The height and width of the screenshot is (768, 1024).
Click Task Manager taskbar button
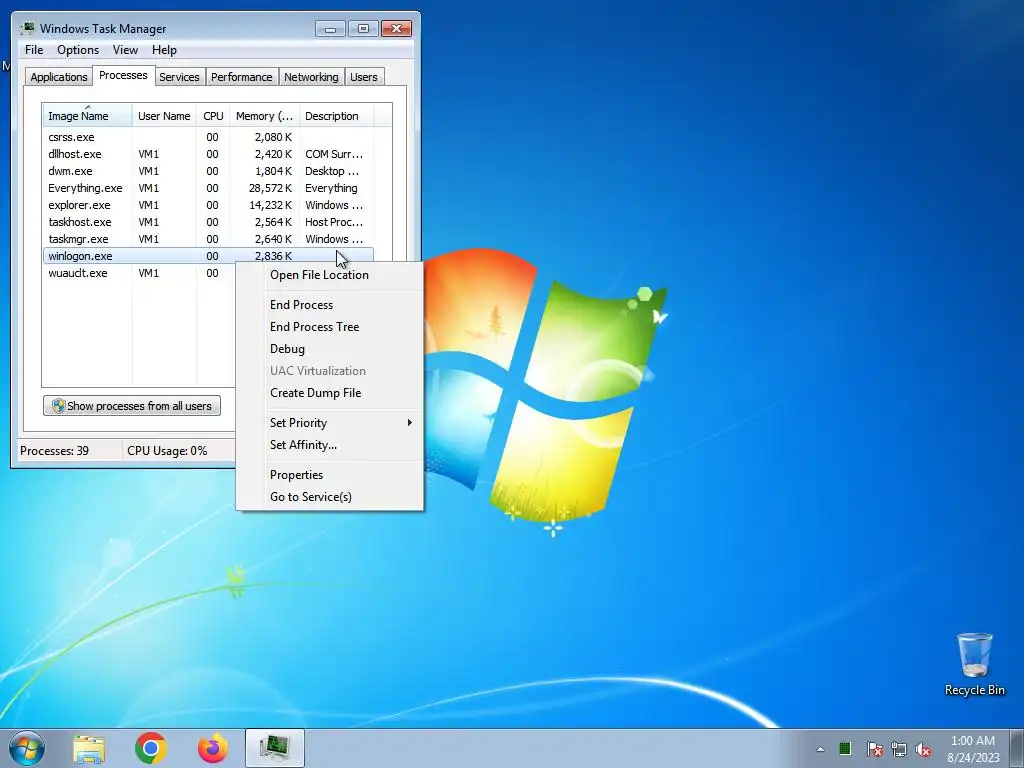275,748
